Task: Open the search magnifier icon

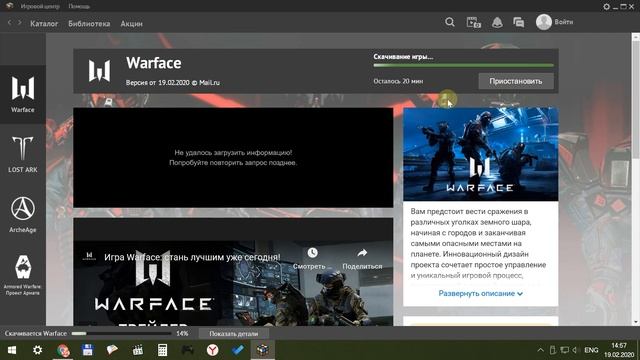Action: [449, 22]
